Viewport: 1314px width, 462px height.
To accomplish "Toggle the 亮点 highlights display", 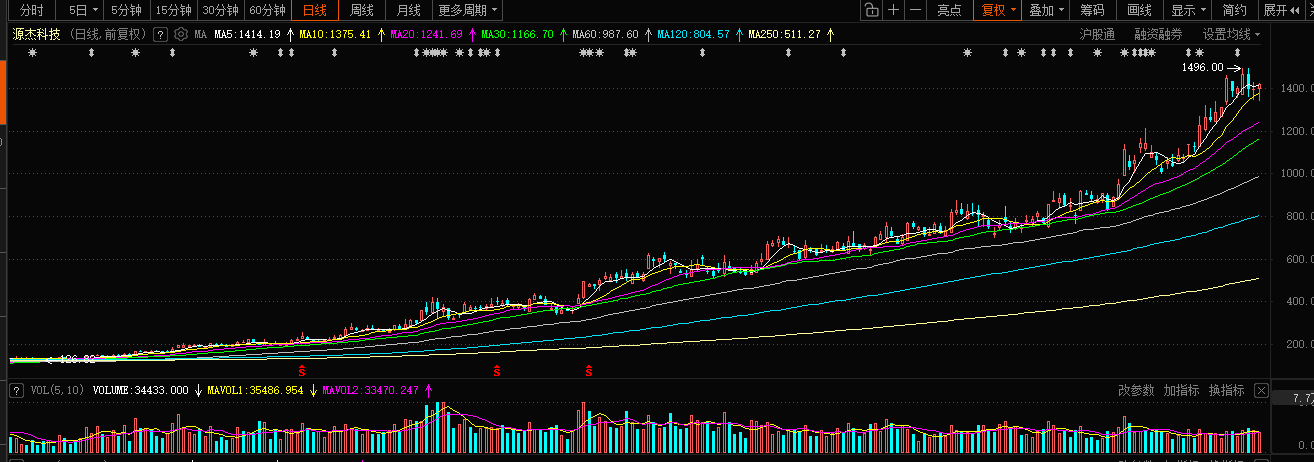I will pyautogui.click(x=949, y=11).
